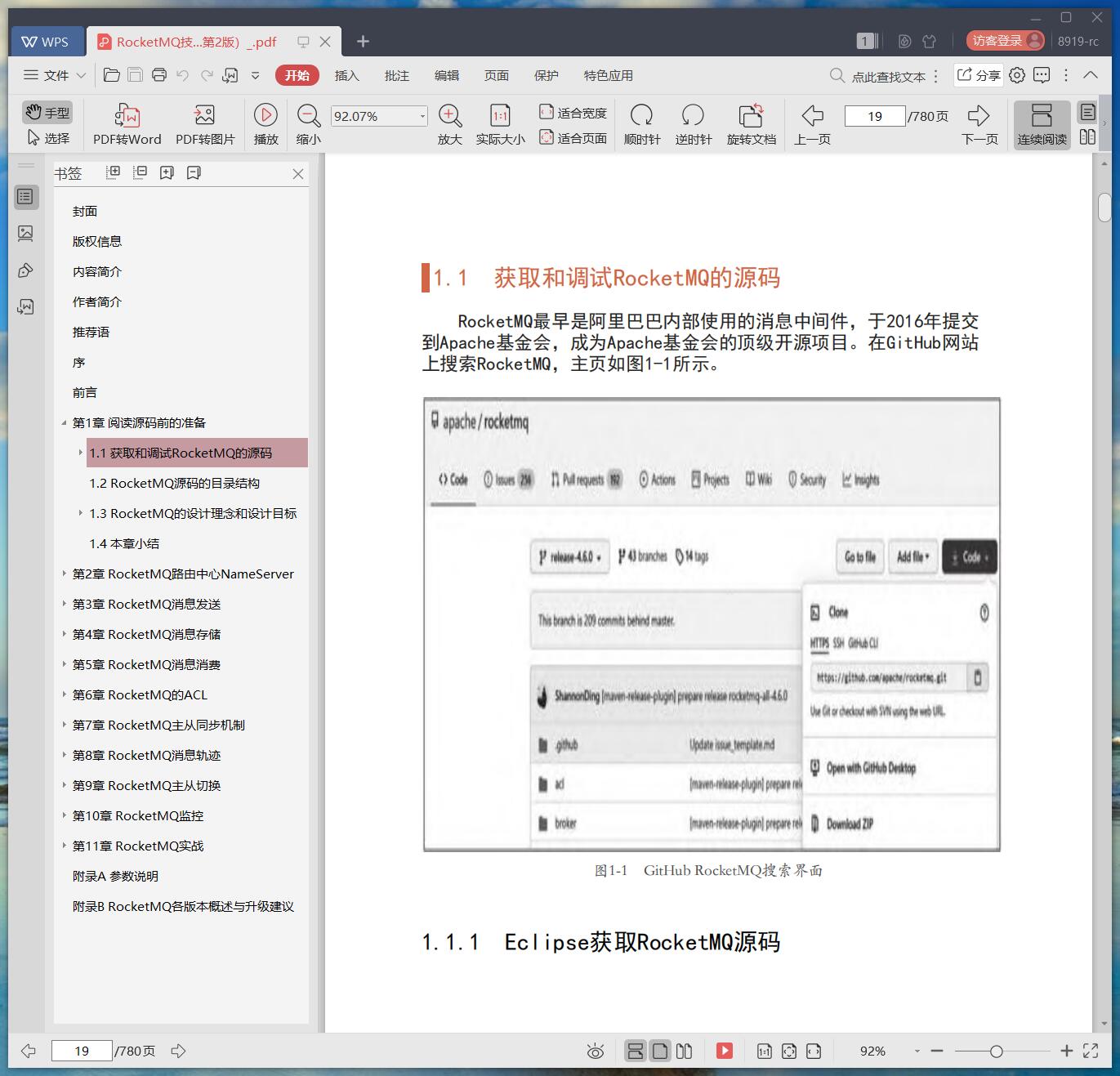Viewport: 1120px width, 1076px height.
Task: Open settings gear icon in top toolbar
Action: 1017,75
